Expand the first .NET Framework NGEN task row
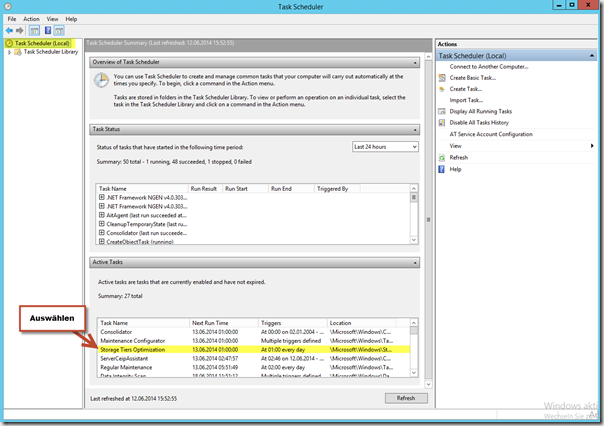 coord(102,197)
